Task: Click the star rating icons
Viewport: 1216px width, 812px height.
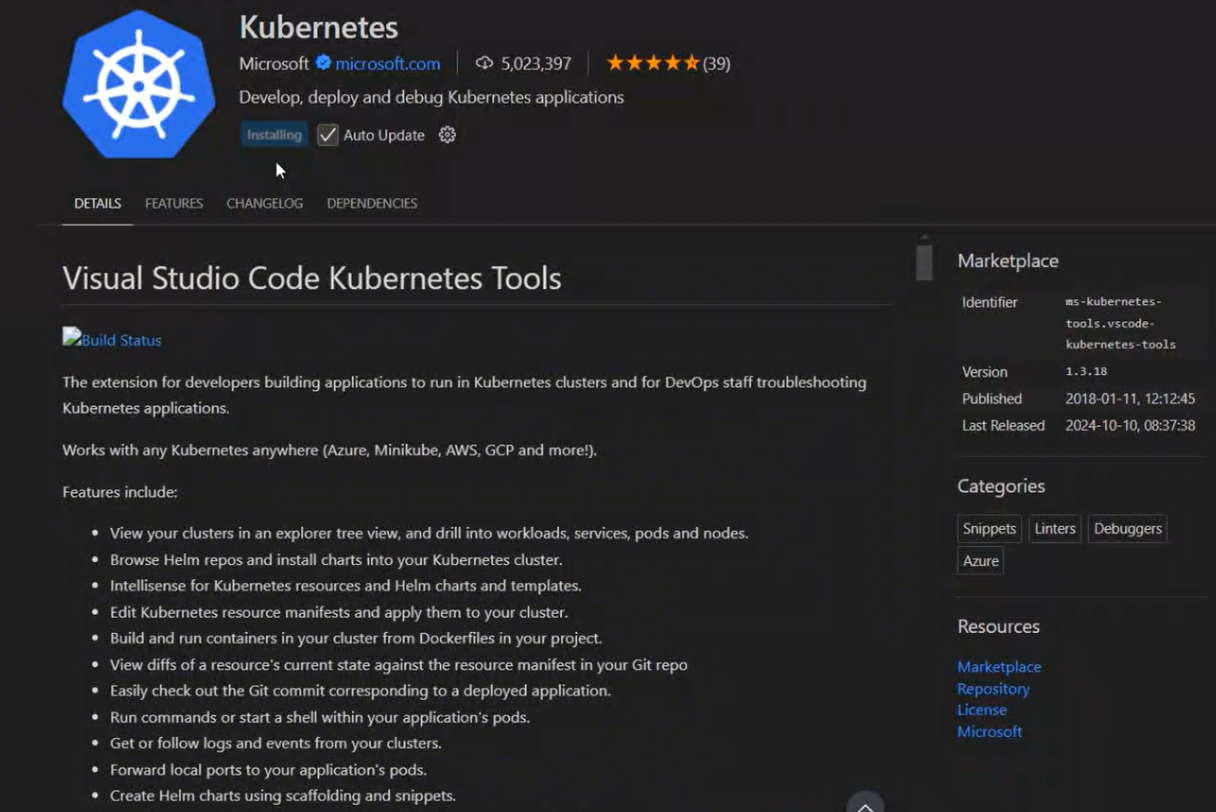Action: 652,63
